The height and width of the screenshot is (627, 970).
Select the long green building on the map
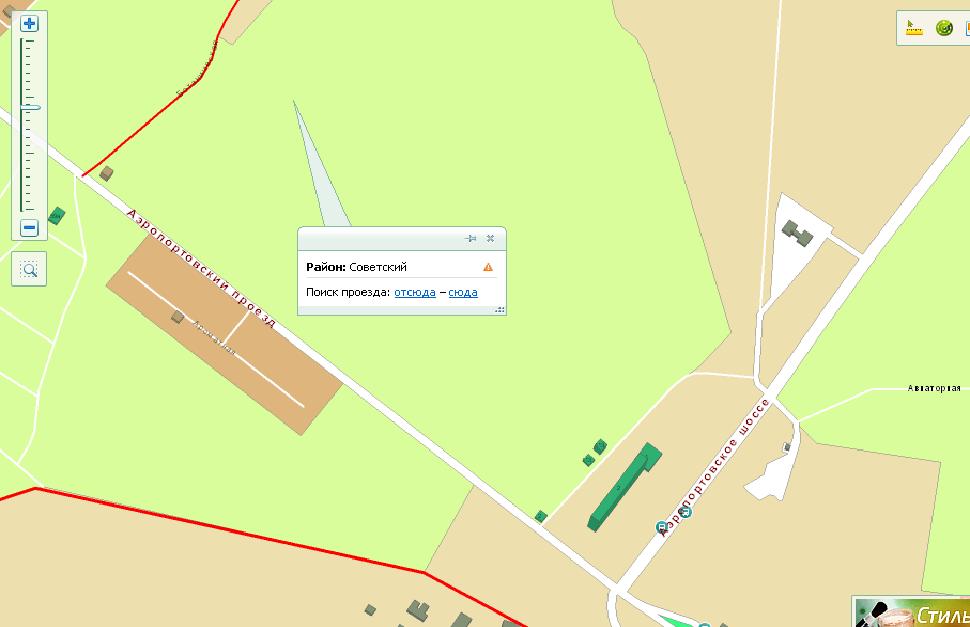pos(624,487)
